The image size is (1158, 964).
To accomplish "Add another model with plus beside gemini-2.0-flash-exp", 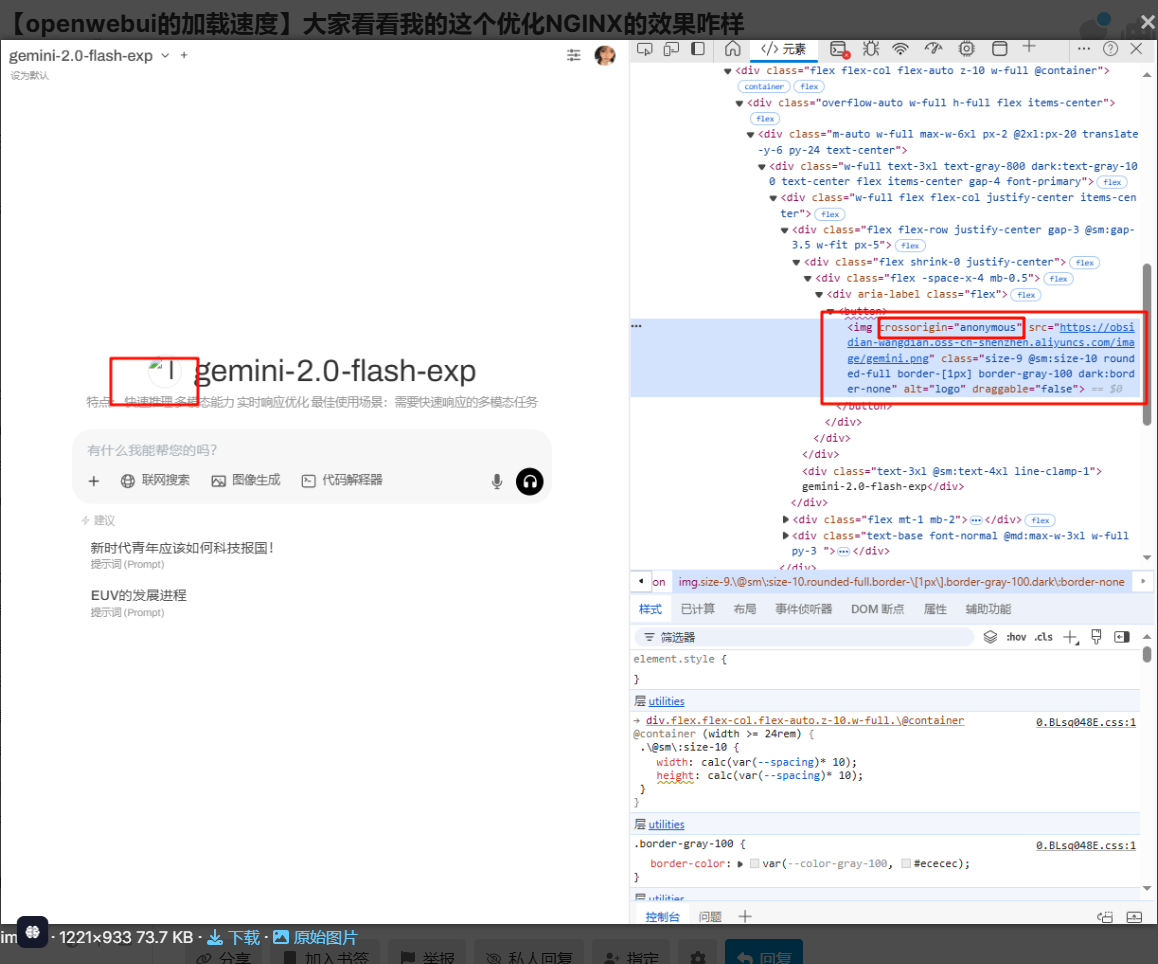I will pos(184,55).
